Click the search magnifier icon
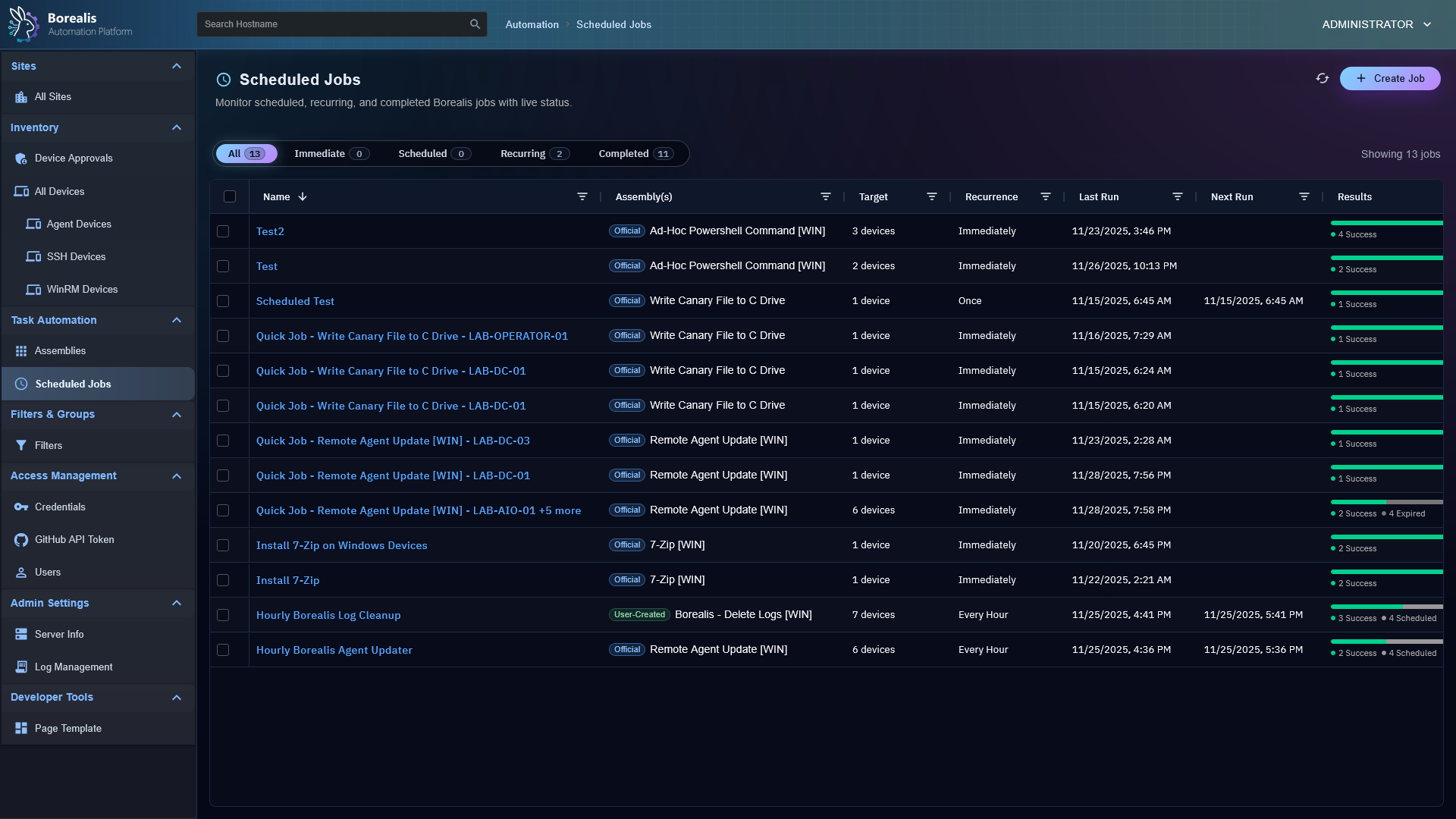Viewport: 1456px width, 819px height. click(x=475, y=24)
